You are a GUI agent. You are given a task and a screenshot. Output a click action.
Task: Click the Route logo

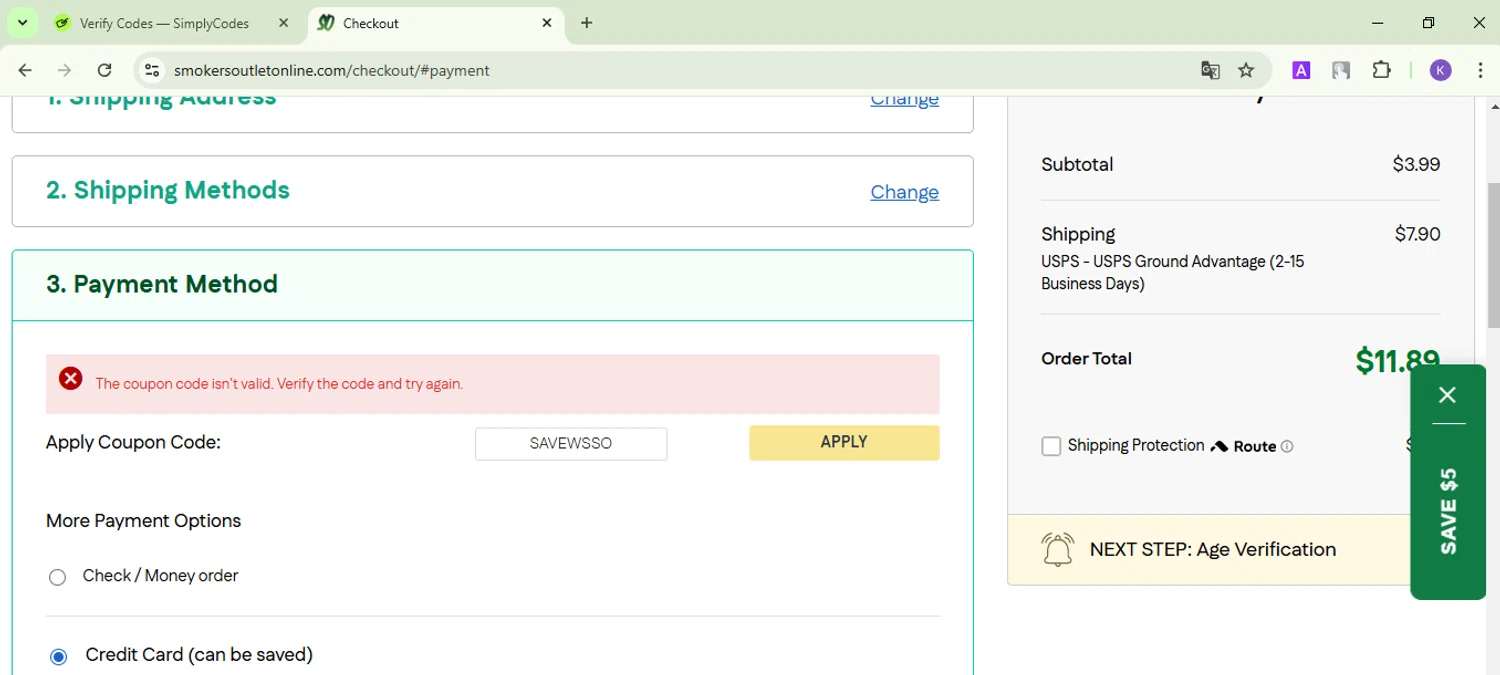coord(1243,446)
